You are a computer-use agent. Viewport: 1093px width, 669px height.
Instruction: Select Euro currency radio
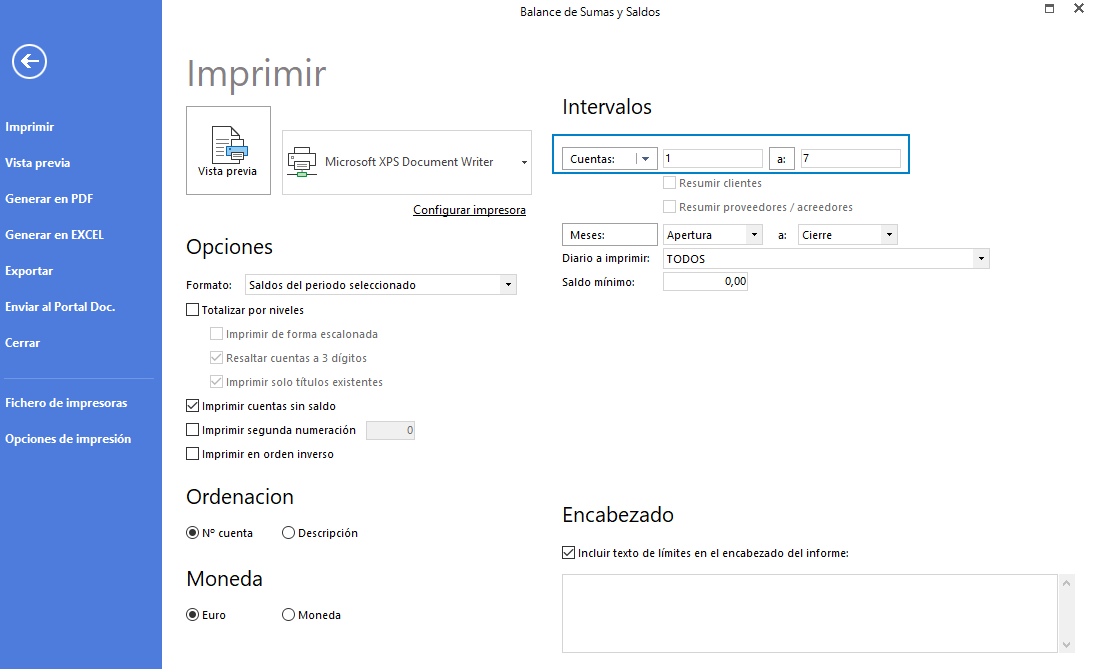pos(192,615)
